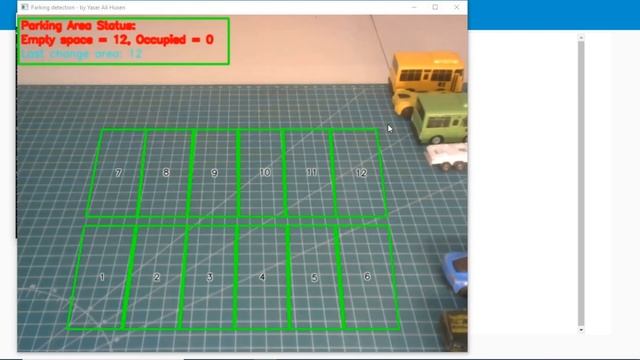The width and height of the screenshot is (640, 360).
Task: Click parking slot number 6
Action: 367,277
